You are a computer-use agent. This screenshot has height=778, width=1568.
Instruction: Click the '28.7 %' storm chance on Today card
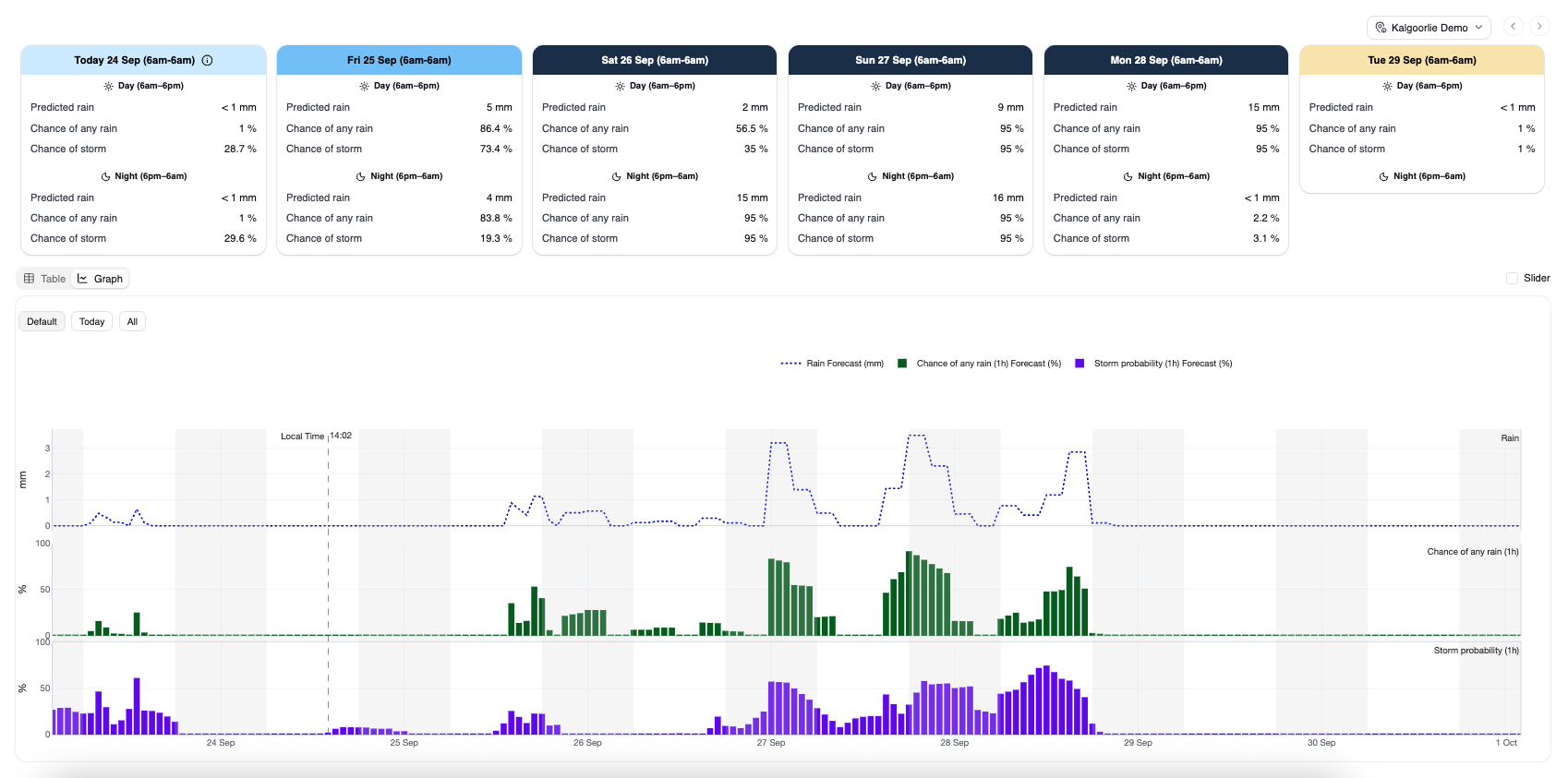click(x=240, y=149)
